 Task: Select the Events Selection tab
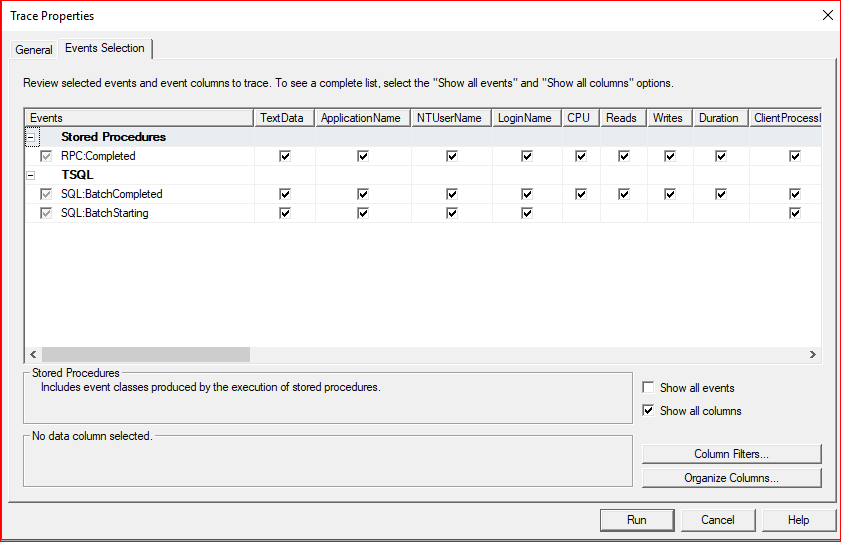[x=105, y=48]
